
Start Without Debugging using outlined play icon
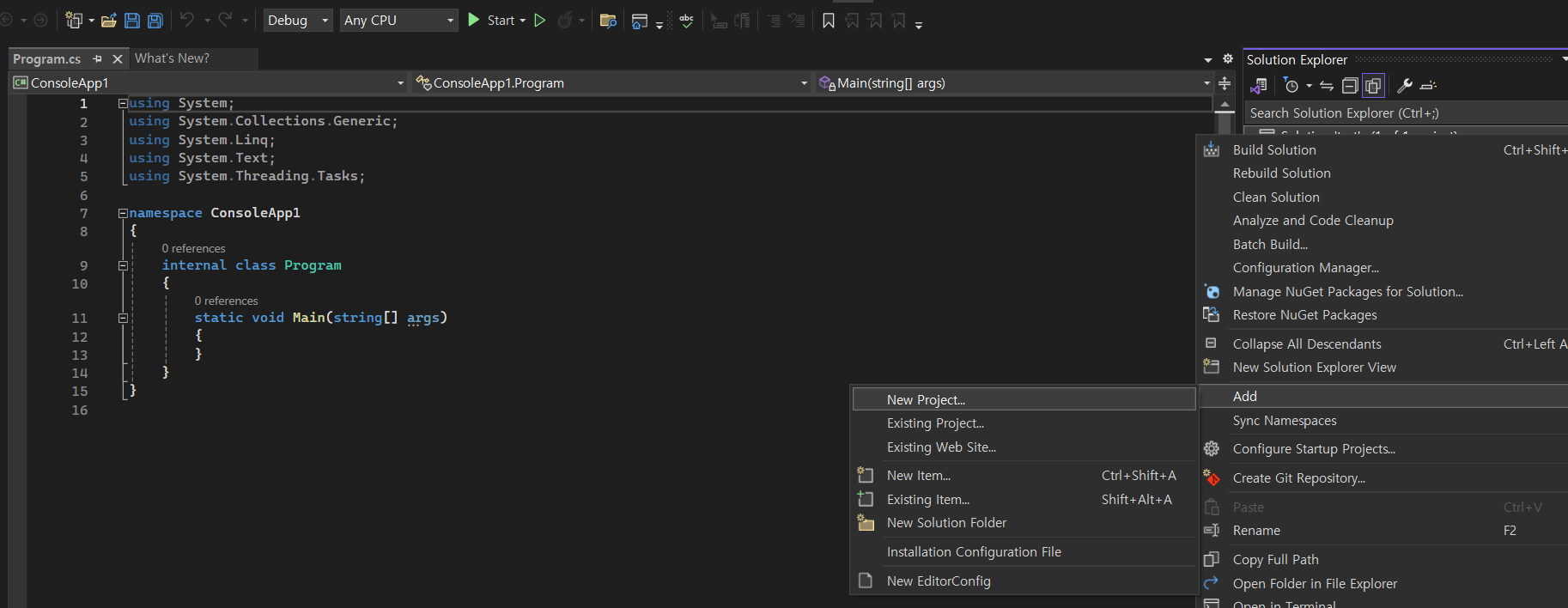540,21
